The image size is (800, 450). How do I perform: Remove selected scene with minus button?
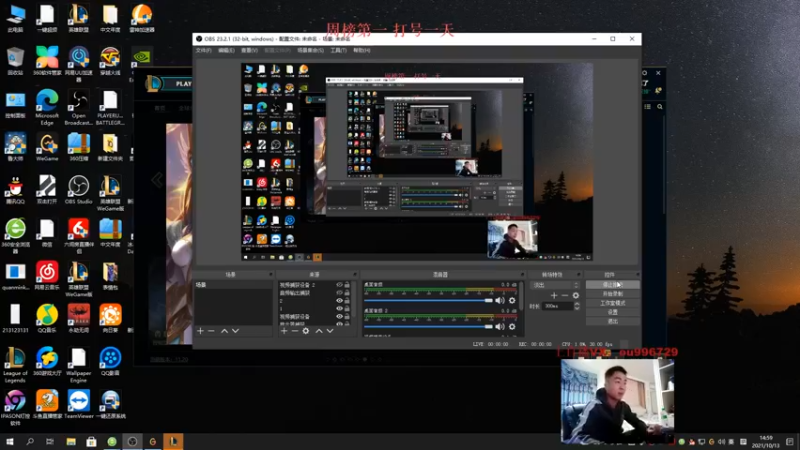(211, 331)
